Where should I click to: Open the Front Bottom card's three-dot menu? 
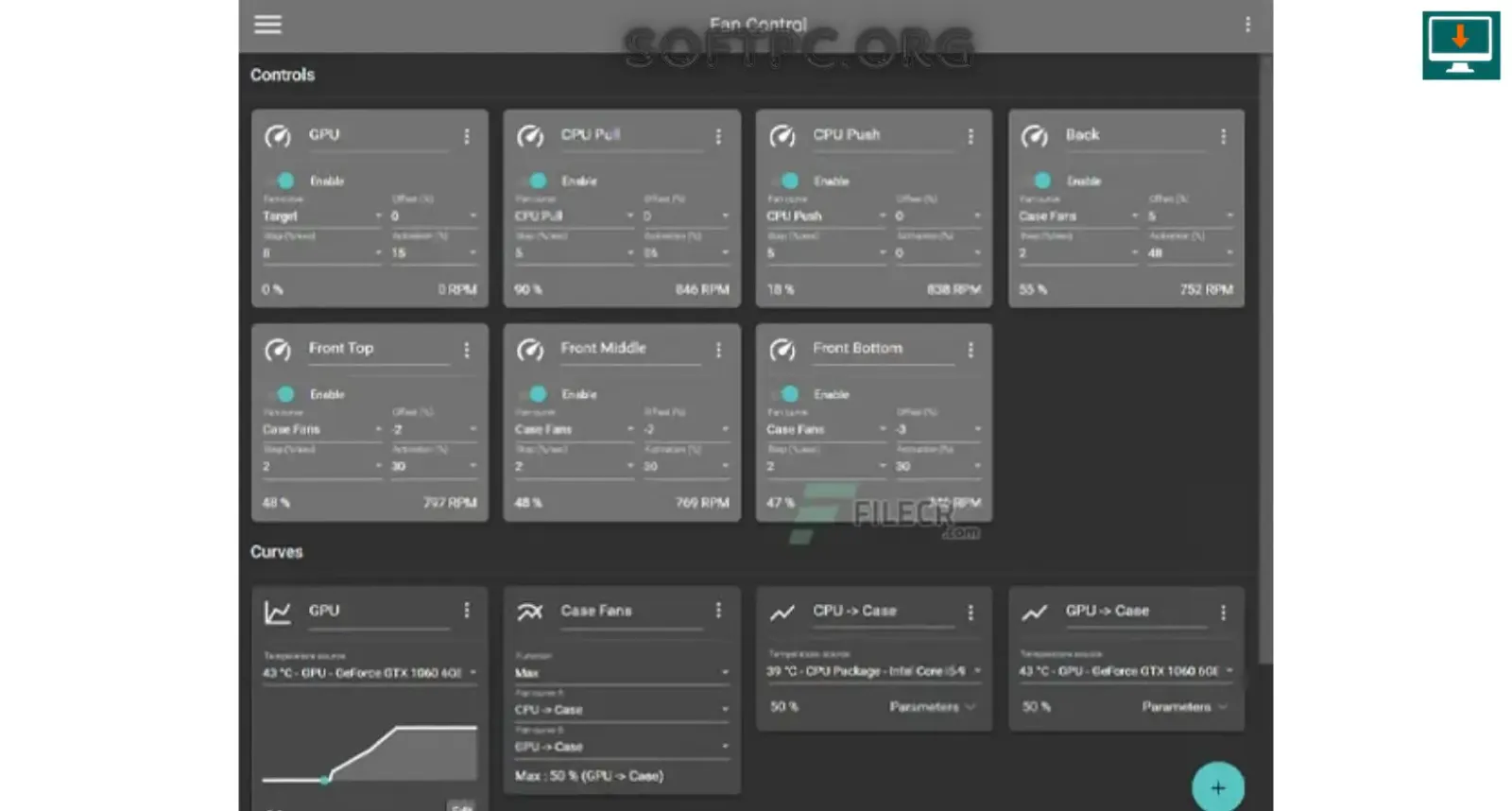click(x=971, y=350)
